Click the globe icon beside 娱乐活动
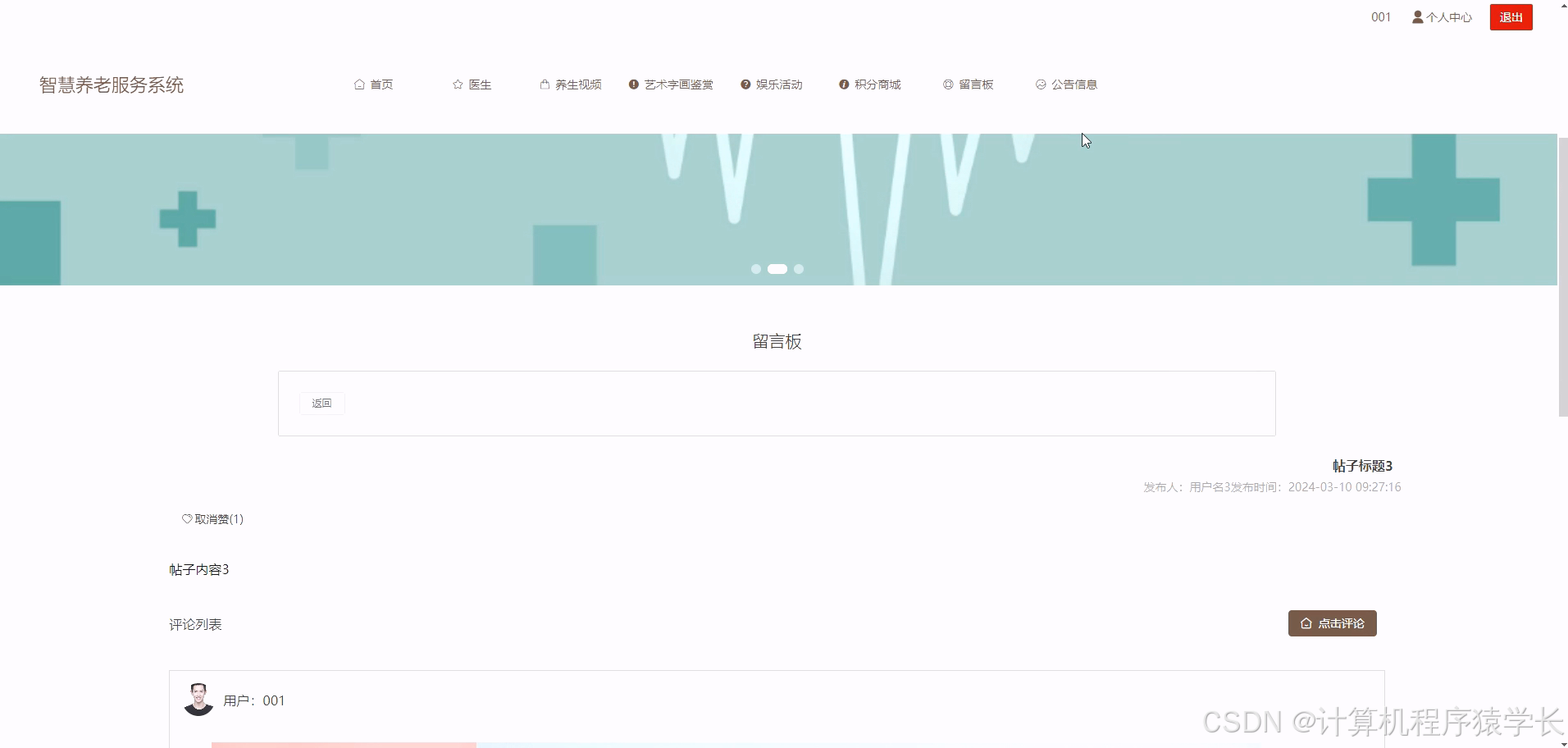Image resolution: width=1568 pixels, height=748 pixels. point(745,84)
